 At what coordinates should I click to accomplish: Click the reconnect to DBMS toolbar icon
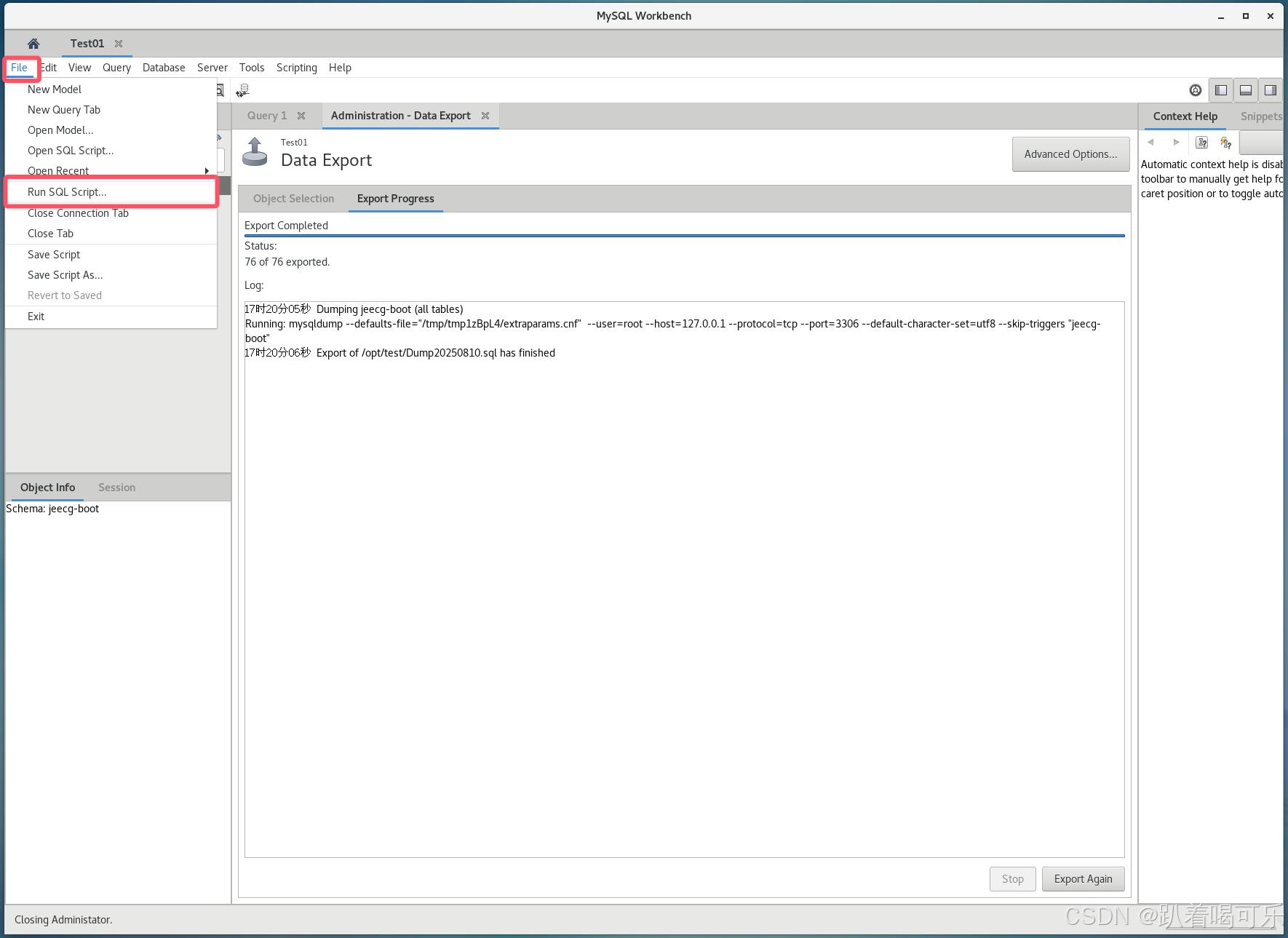243,90
